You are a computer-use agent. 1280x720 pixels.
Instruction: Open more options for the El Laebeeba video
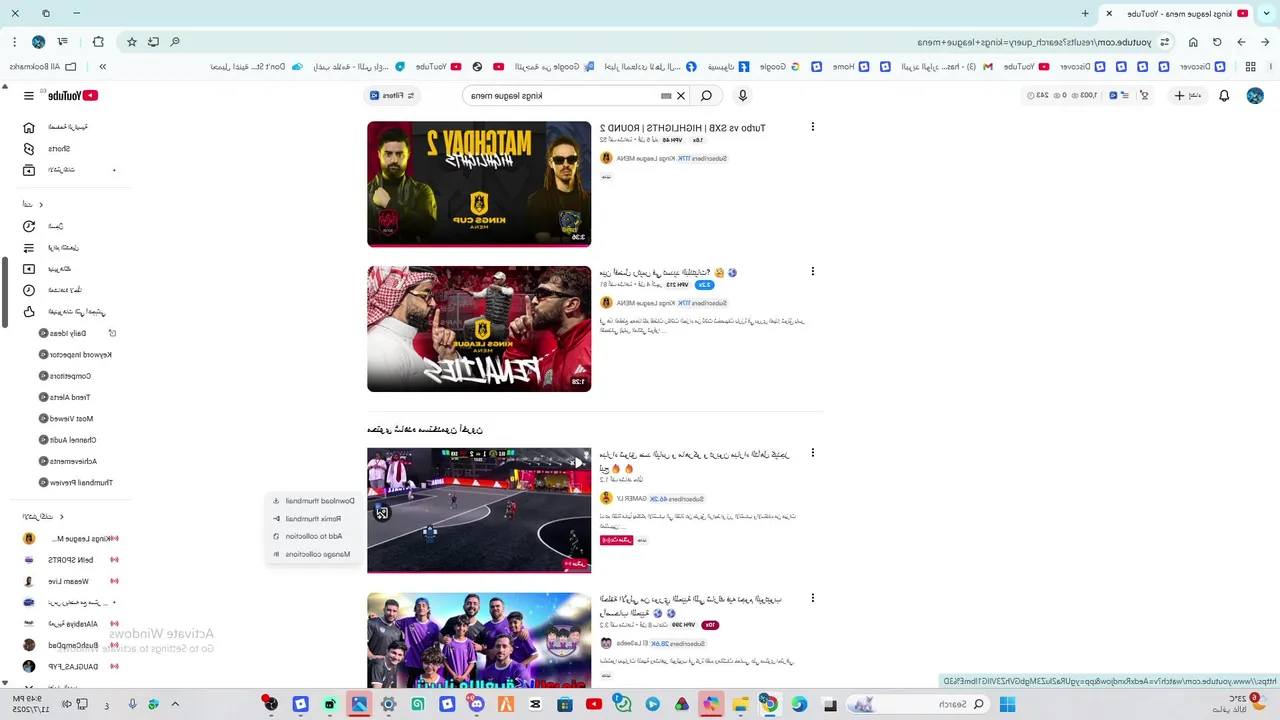click(x=812, y=598)
